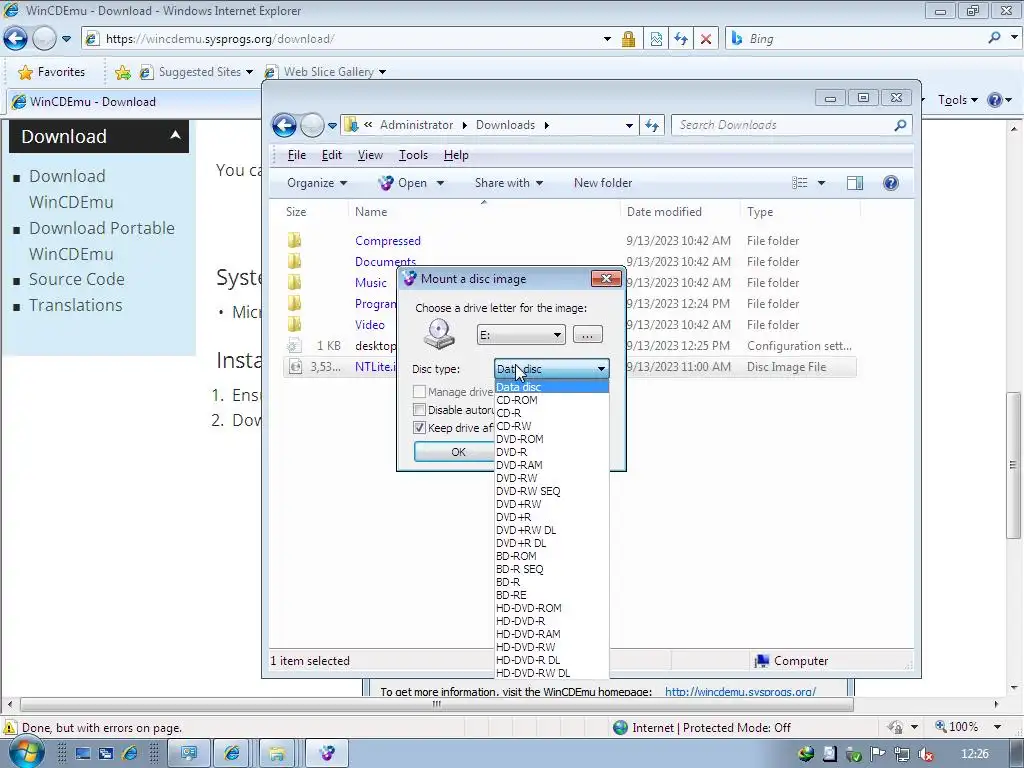Click the Open toolbar button with WinCDEmu icon
1024x768 pixels.
click(x=403, y=183)
